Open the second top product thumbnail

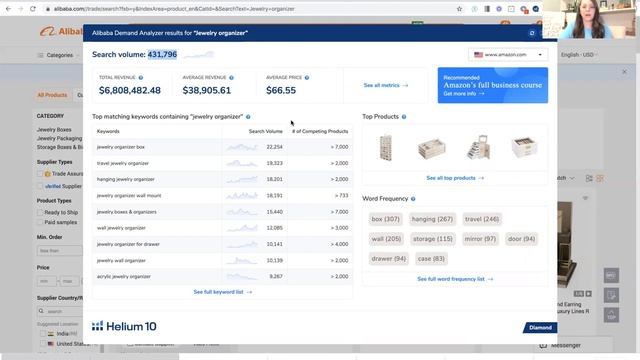(432, 148)
